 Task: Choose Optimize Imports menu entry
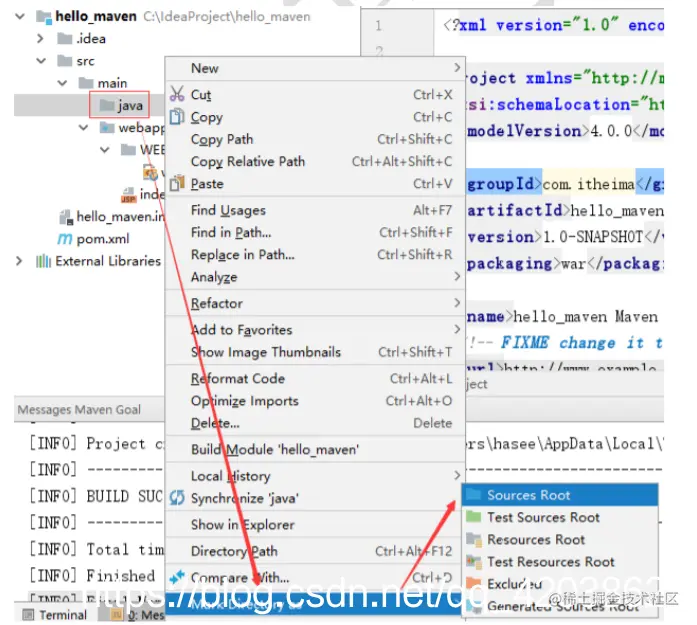click(315, 401)
